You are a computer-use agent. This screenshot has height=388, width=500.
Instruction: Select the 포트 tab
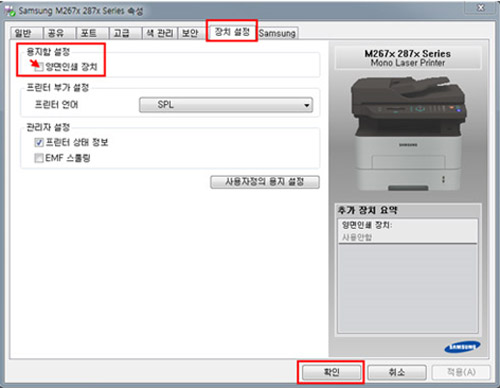pos(91,33)
